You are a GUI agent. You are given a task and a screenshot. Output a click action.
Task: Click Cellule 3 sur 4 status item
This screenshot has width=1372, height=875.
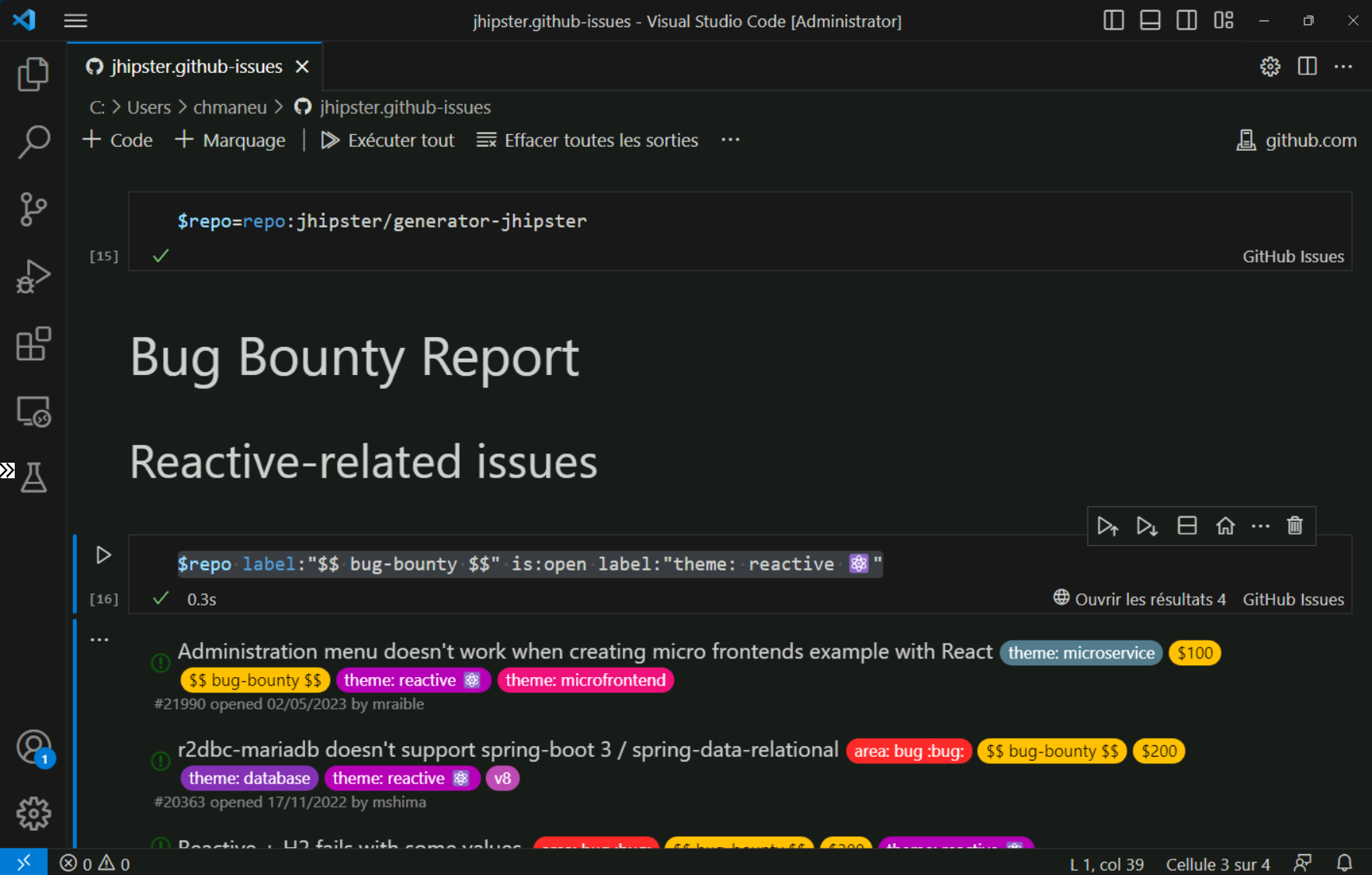[x=1217, y=864]
